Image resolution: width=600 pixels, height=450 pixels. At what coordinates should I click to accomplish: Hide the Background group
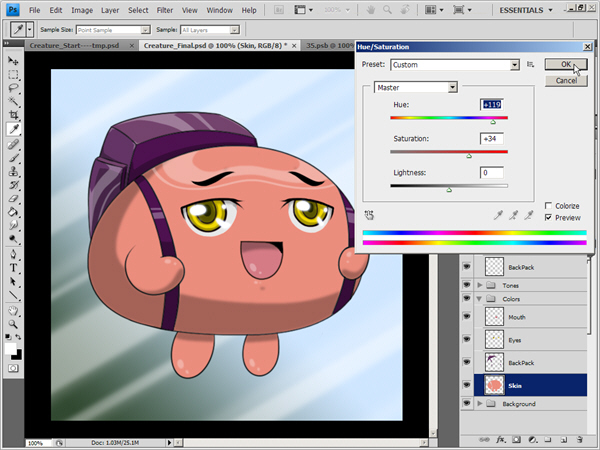pyautogui.click(x=466, y=403)
